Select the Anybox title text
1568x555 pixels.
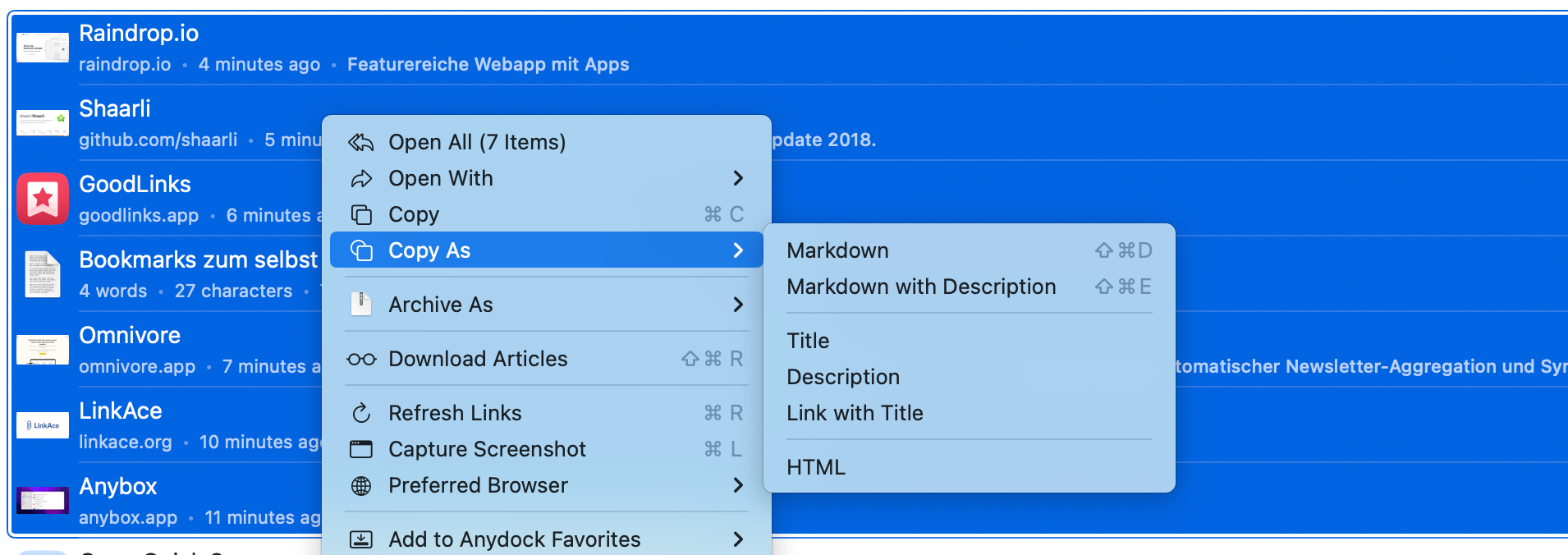tap(117, 486)
